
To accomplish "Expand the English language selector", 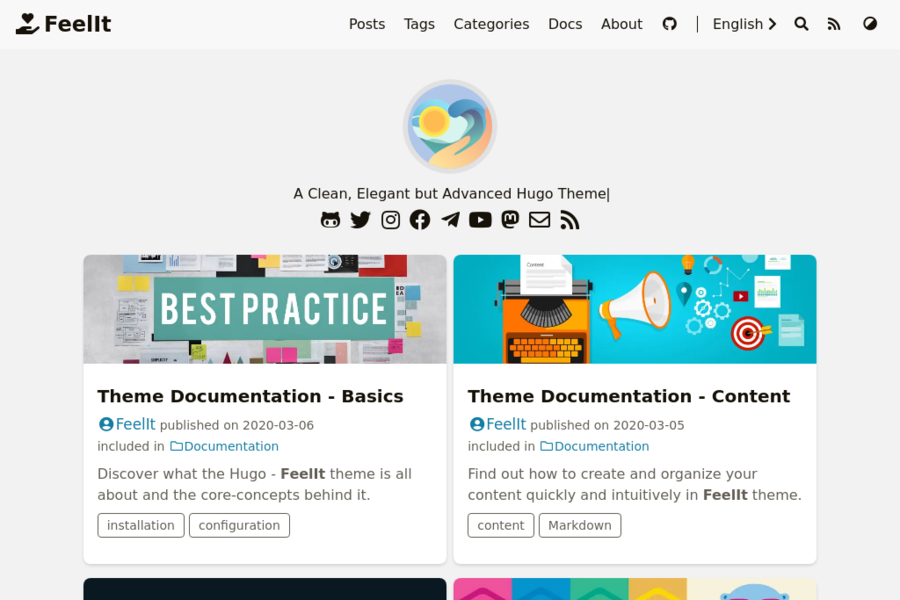I will (x=744, y=24).
